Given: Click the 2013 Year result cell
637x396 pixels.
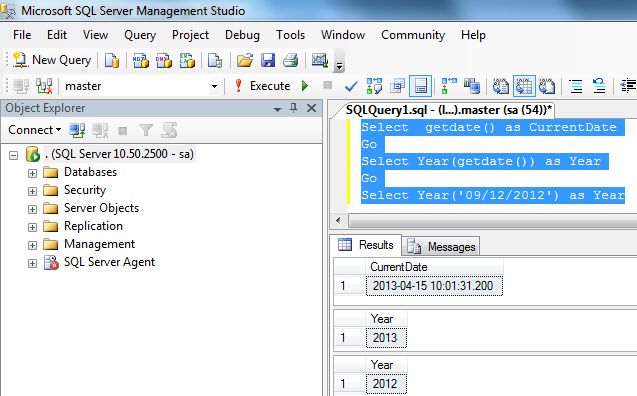Looking at the screenshot, I should pyautogui.click(x=386, y=338).
